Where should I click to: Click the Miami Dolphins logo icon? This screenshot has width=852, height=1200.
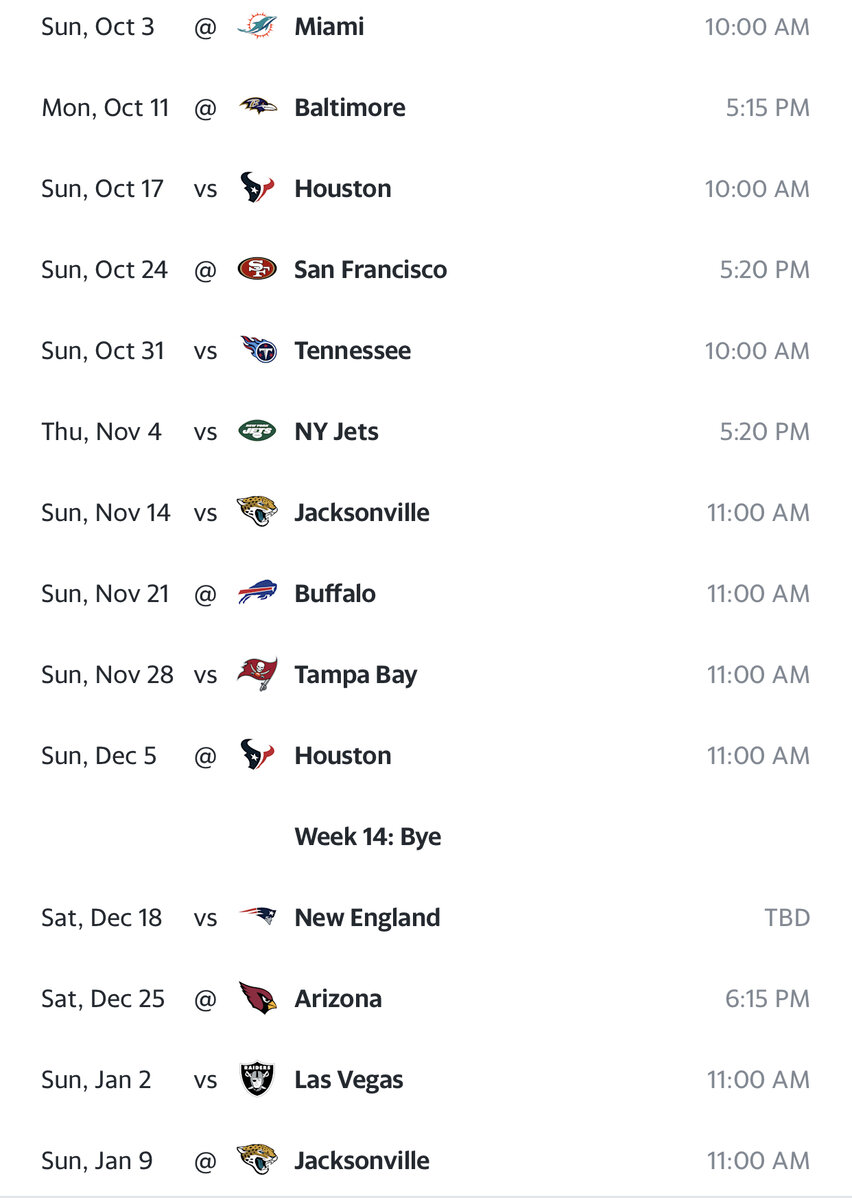tap(257, 27)
